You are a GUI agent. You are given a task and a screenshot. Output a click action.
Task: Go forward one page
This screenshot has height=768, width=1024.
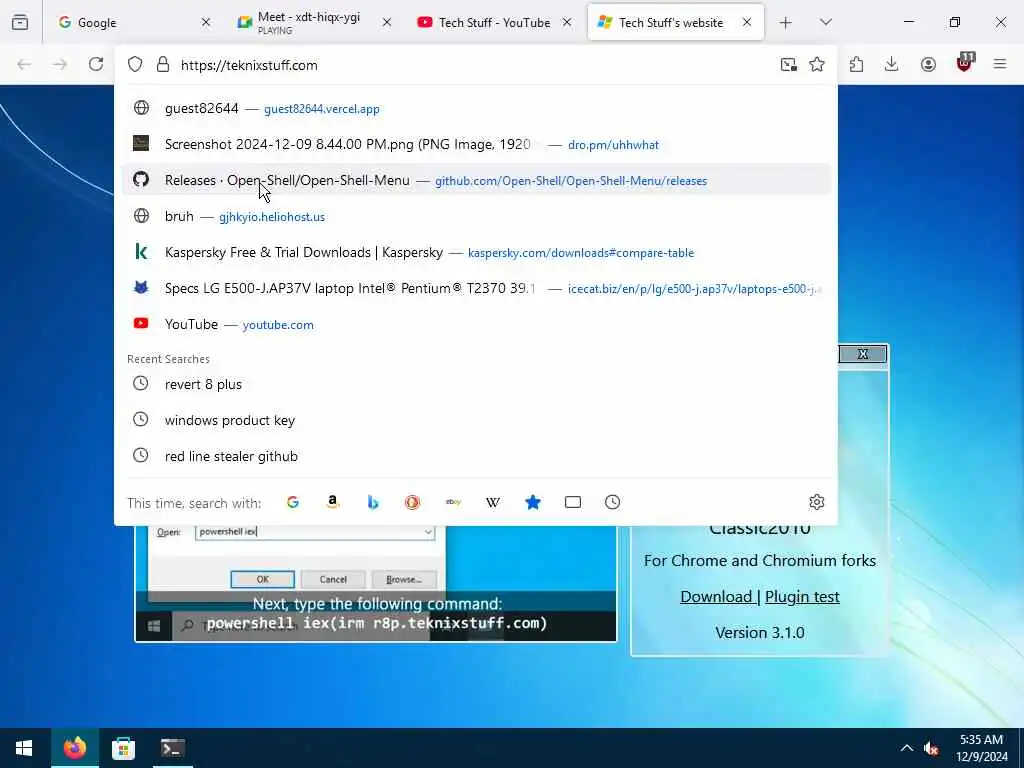(x=60, y=64)
